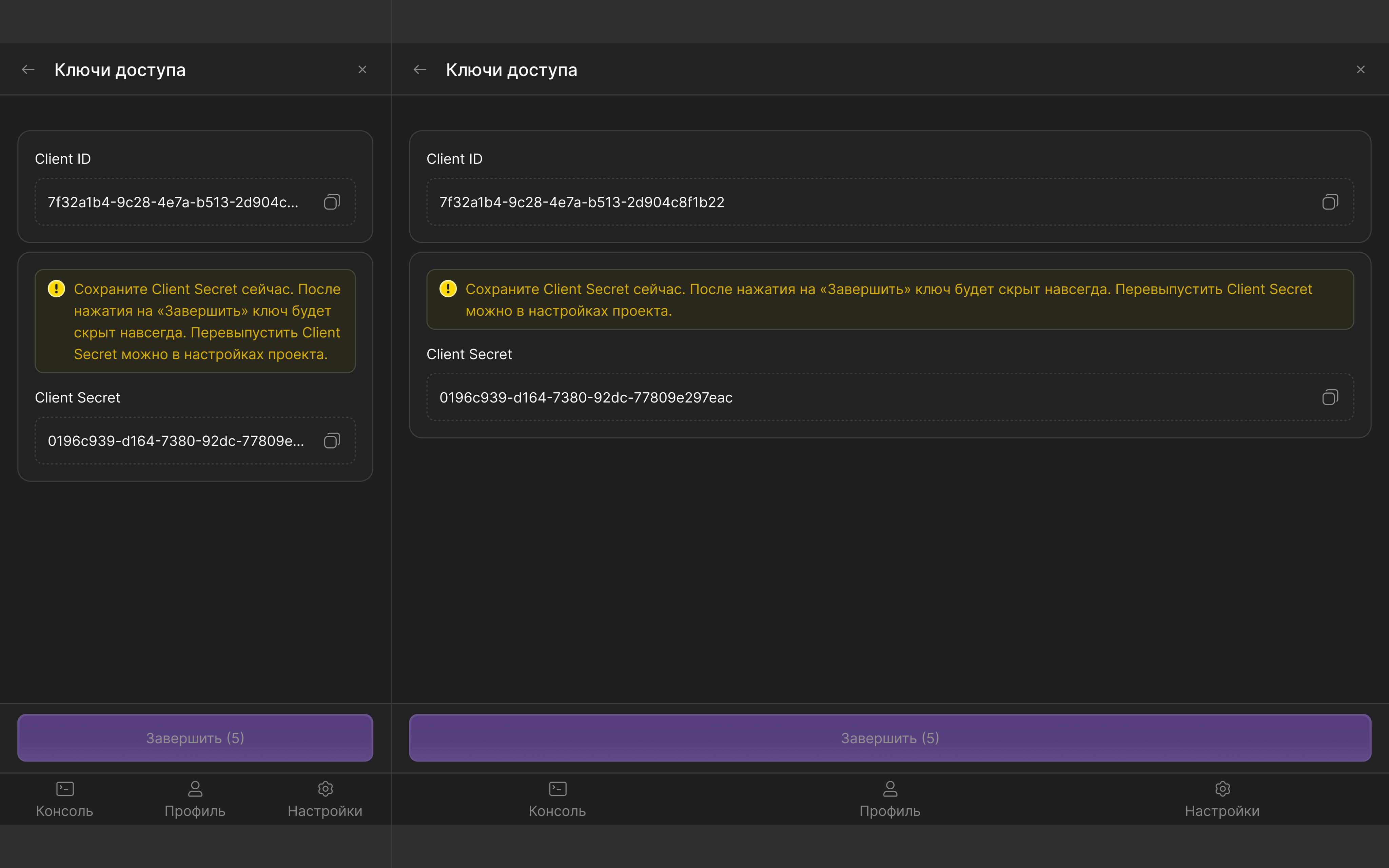The height and width of the screenshot is (868, 1389).
Task: Select full Client ID 7f32a1b4-9c28-4e7a-b513-2d904c8f1b22
Action: click(x=890, y=202)
